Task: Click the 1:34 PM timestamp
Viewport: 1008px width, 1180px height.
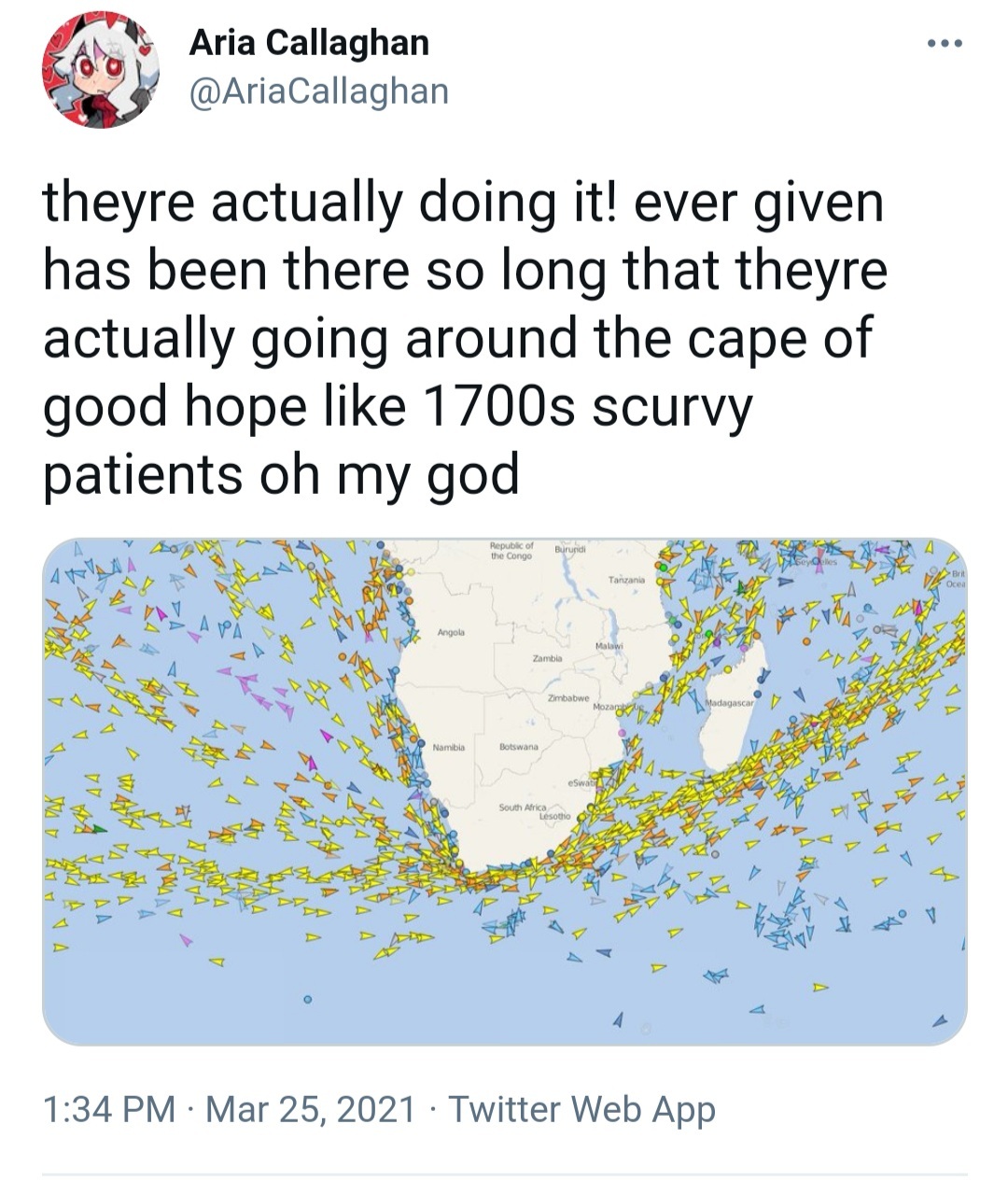Action: [x=109, y=1109]
